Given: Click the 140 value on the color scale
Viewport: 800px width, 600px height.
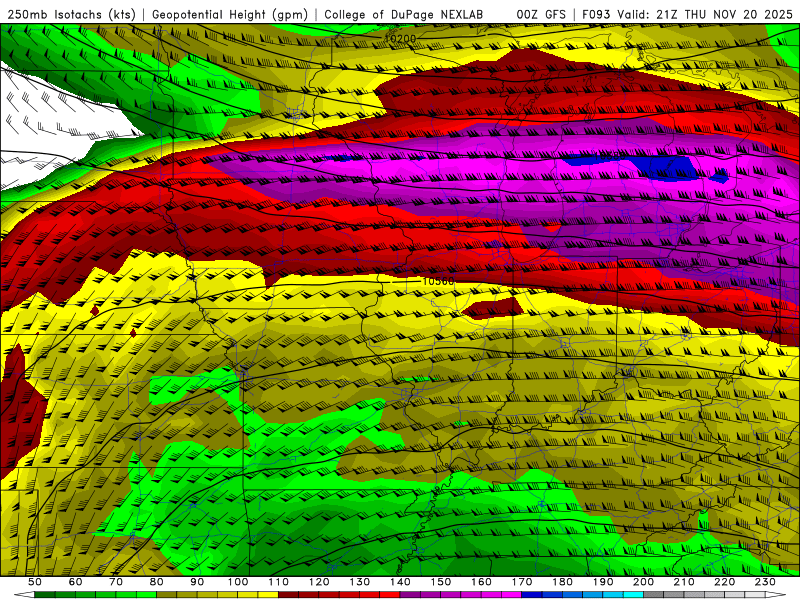Looking at the screenshot, I should coord(400,582).
